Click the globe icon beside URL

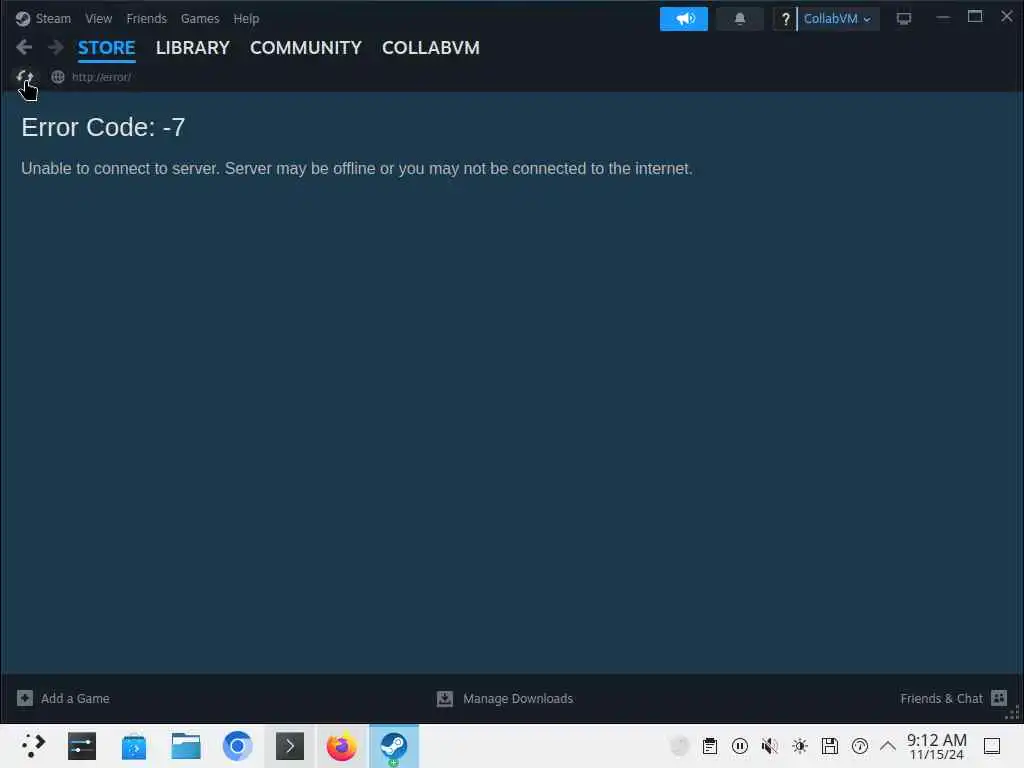[58, 77]
